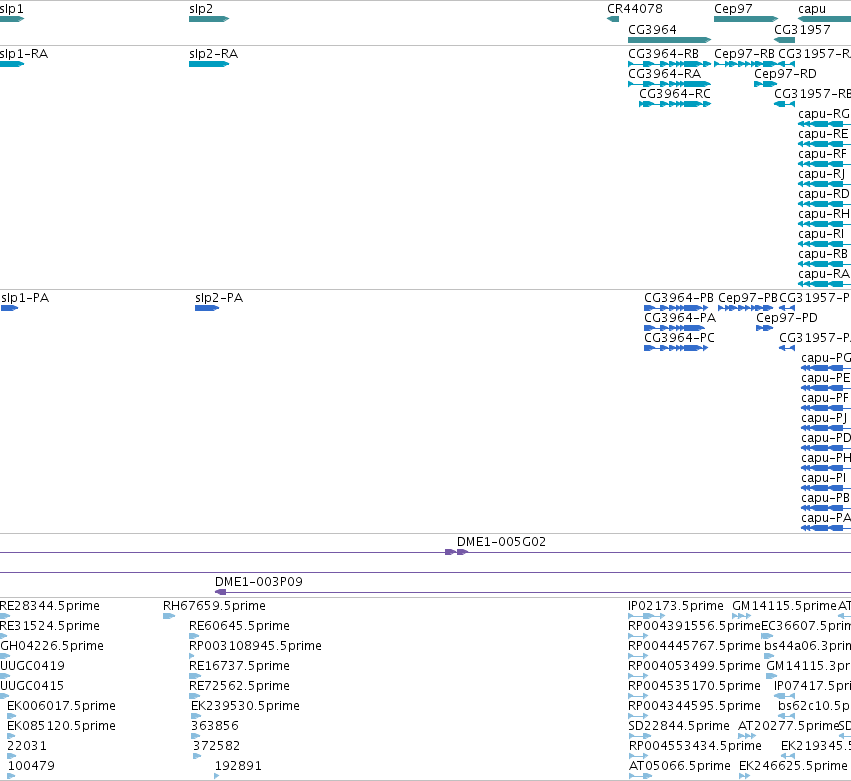
Task: Select the SD22844.5prime EST label
Action: pyautogui.click(x=678, y=726)
